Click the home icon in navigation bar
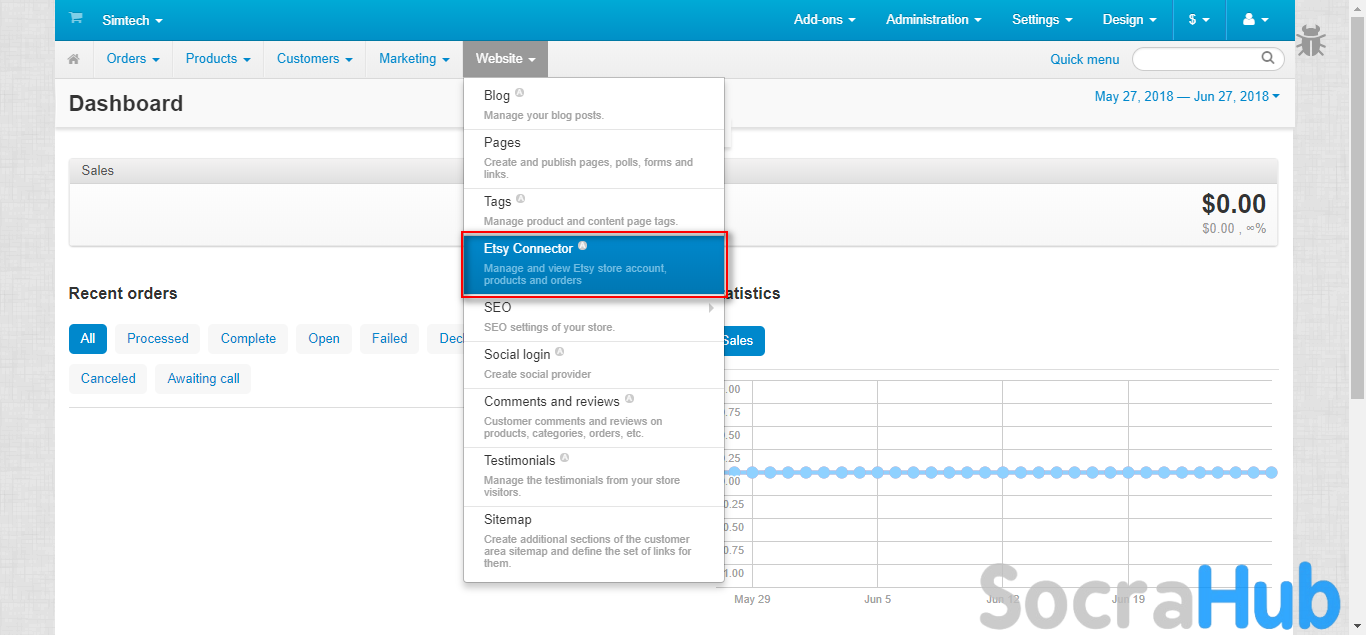The height and width of the screenshot is (635, 1366). [74, 59]
